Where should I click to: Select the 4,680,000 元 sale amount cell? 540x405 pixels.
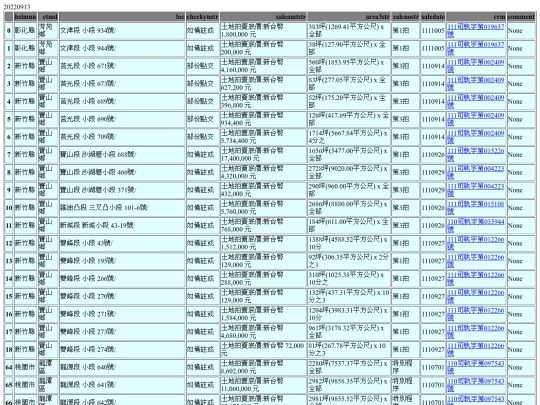pyautogui.click(x=263, y=332)
